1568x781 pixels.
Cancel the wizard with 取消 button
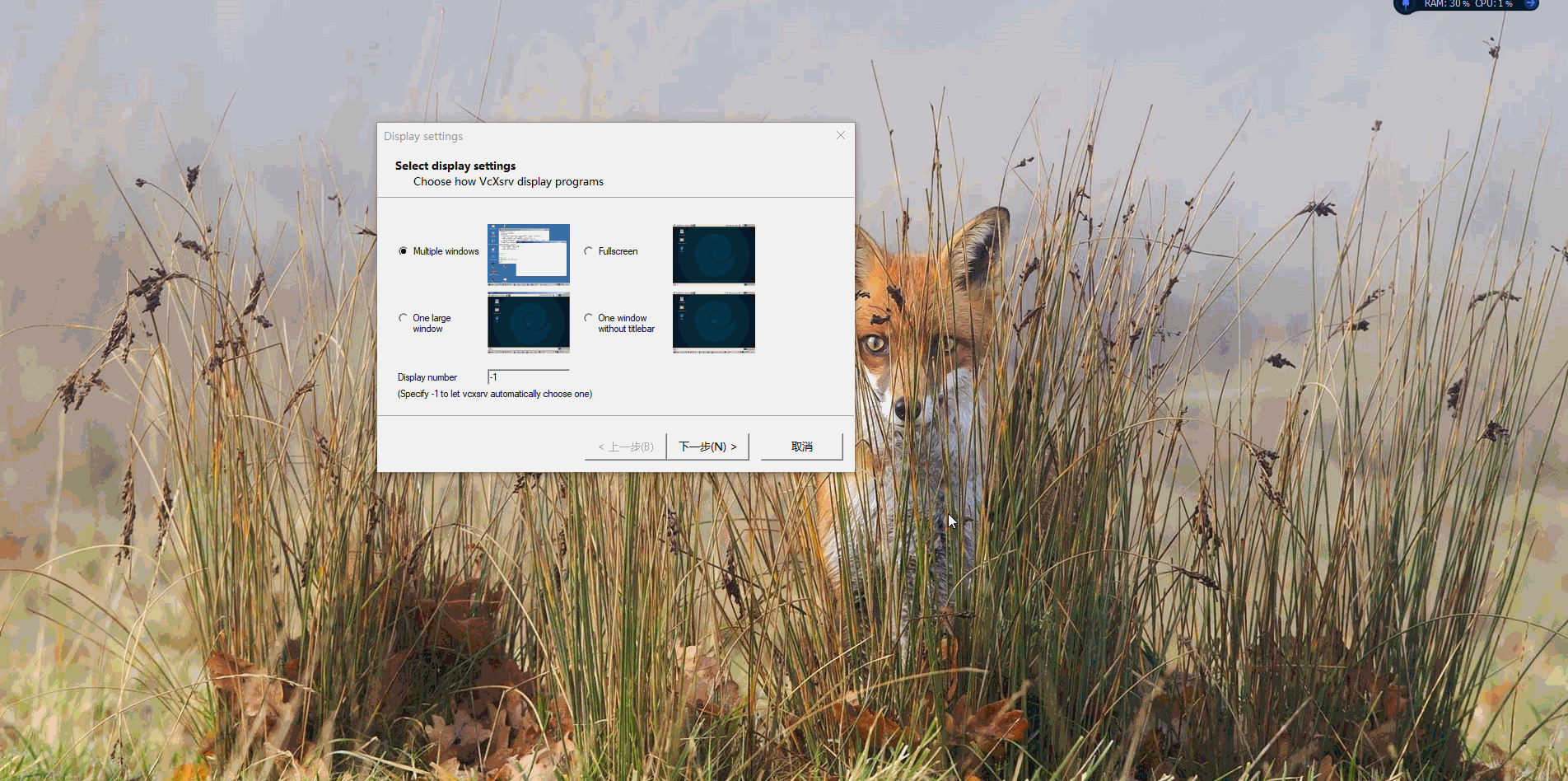(x=802, y=447)
